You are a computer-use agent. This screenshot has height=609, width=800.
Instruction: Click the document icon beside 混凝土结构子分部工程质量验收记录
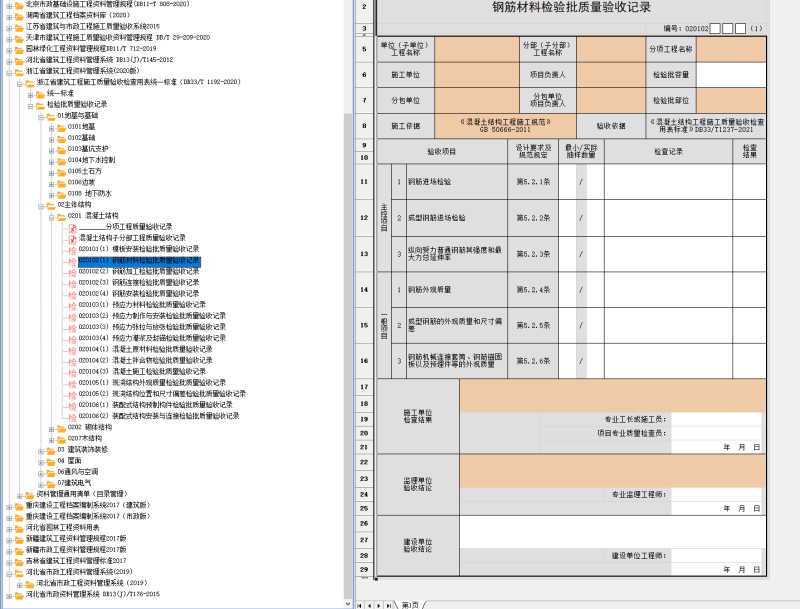pos(72,238)
